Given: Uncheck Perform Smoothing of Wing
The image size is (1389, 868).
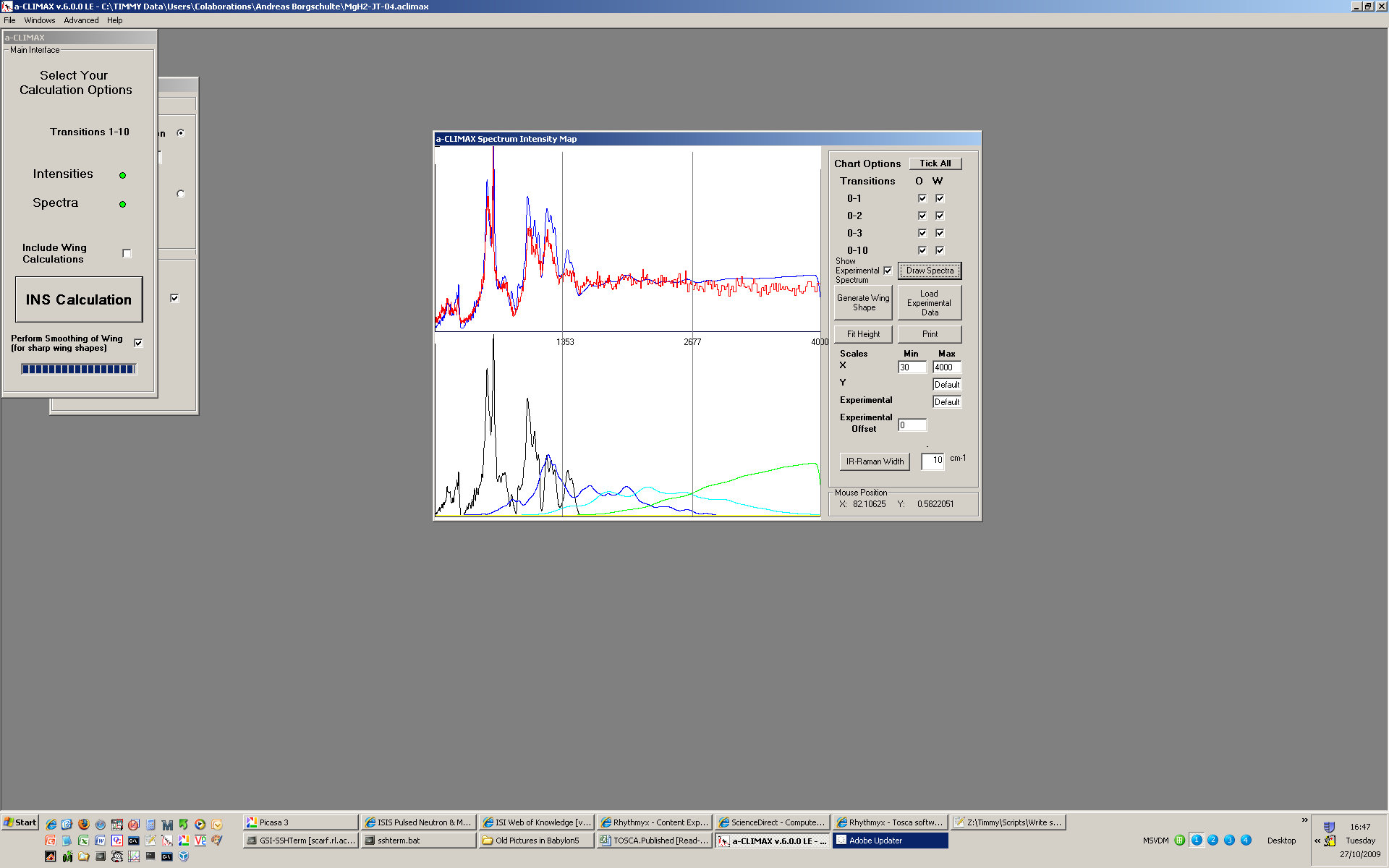Looking at the screenshot, I should click(138, 343).
